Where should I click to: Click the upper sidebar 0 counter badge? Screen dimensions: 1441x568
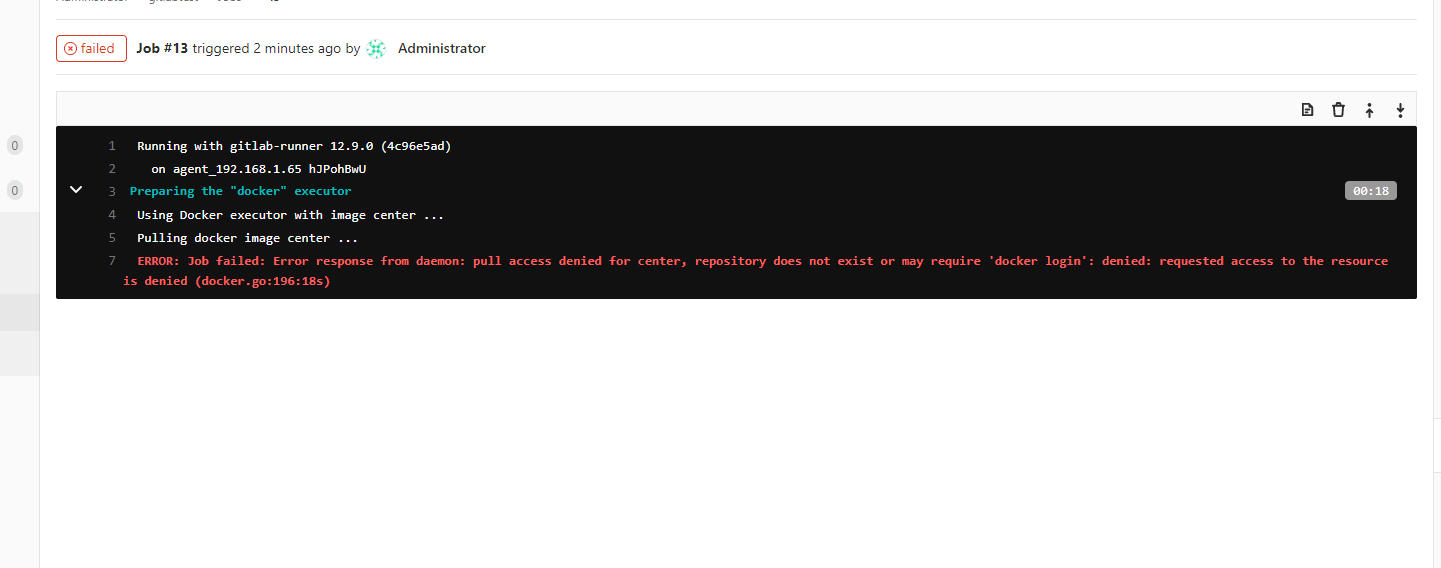point(14,146)
